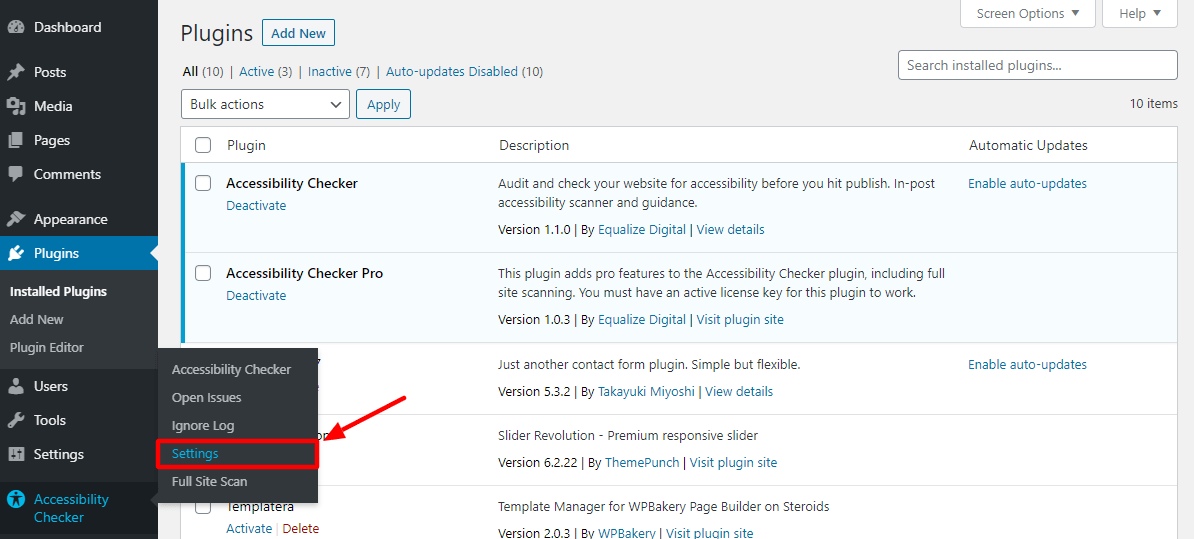This screenshot has width=1194, height=539.
Task: Deactivate the Accessibility Checker Pro plugin
Action: tap(256, 295)
